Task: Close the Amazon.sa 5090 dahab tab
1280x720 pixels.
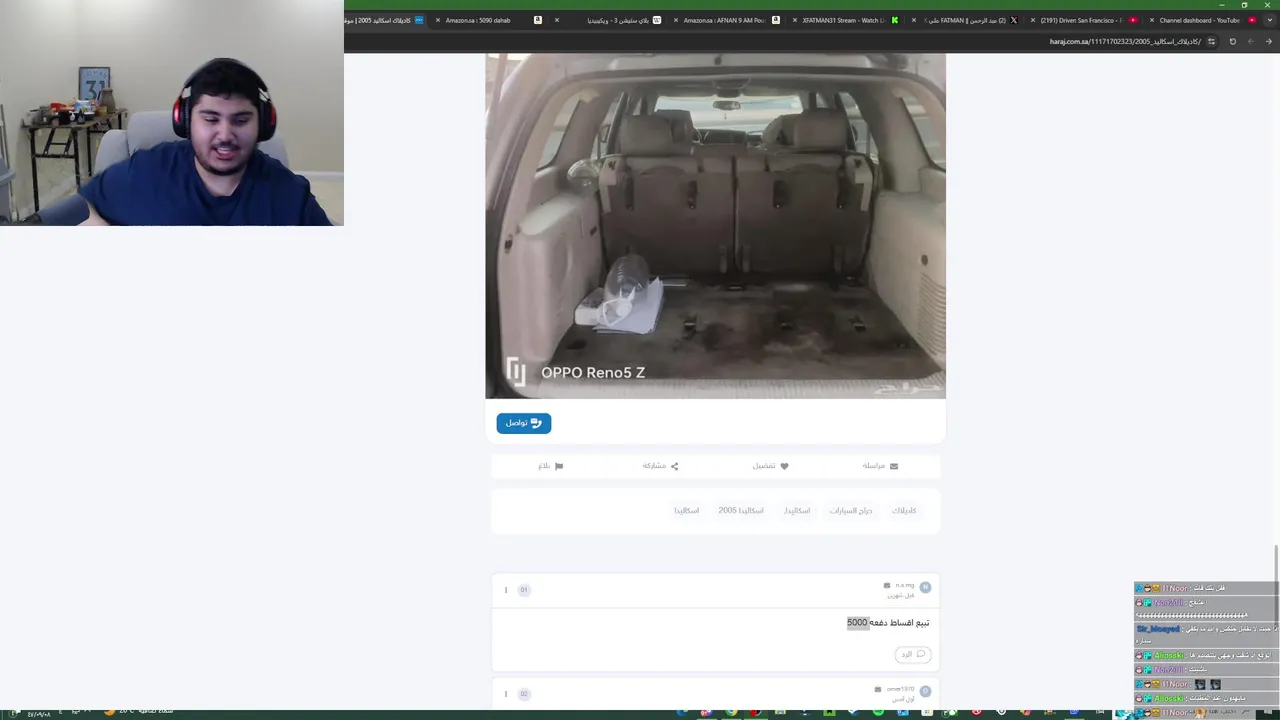Action: [x=437, y=20]
